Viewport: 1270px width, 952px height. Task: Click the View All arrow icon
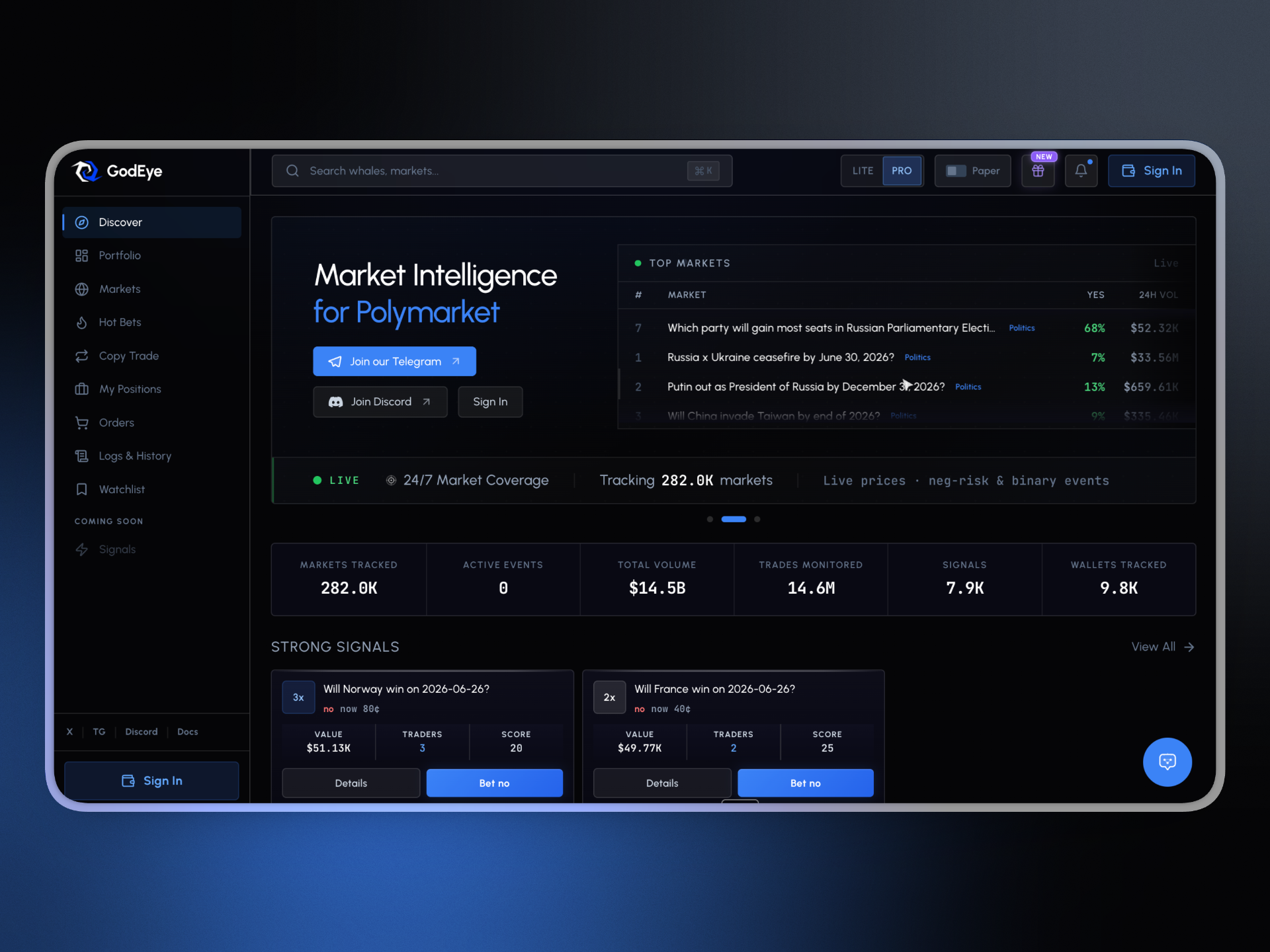click(x=1189, y=647)
